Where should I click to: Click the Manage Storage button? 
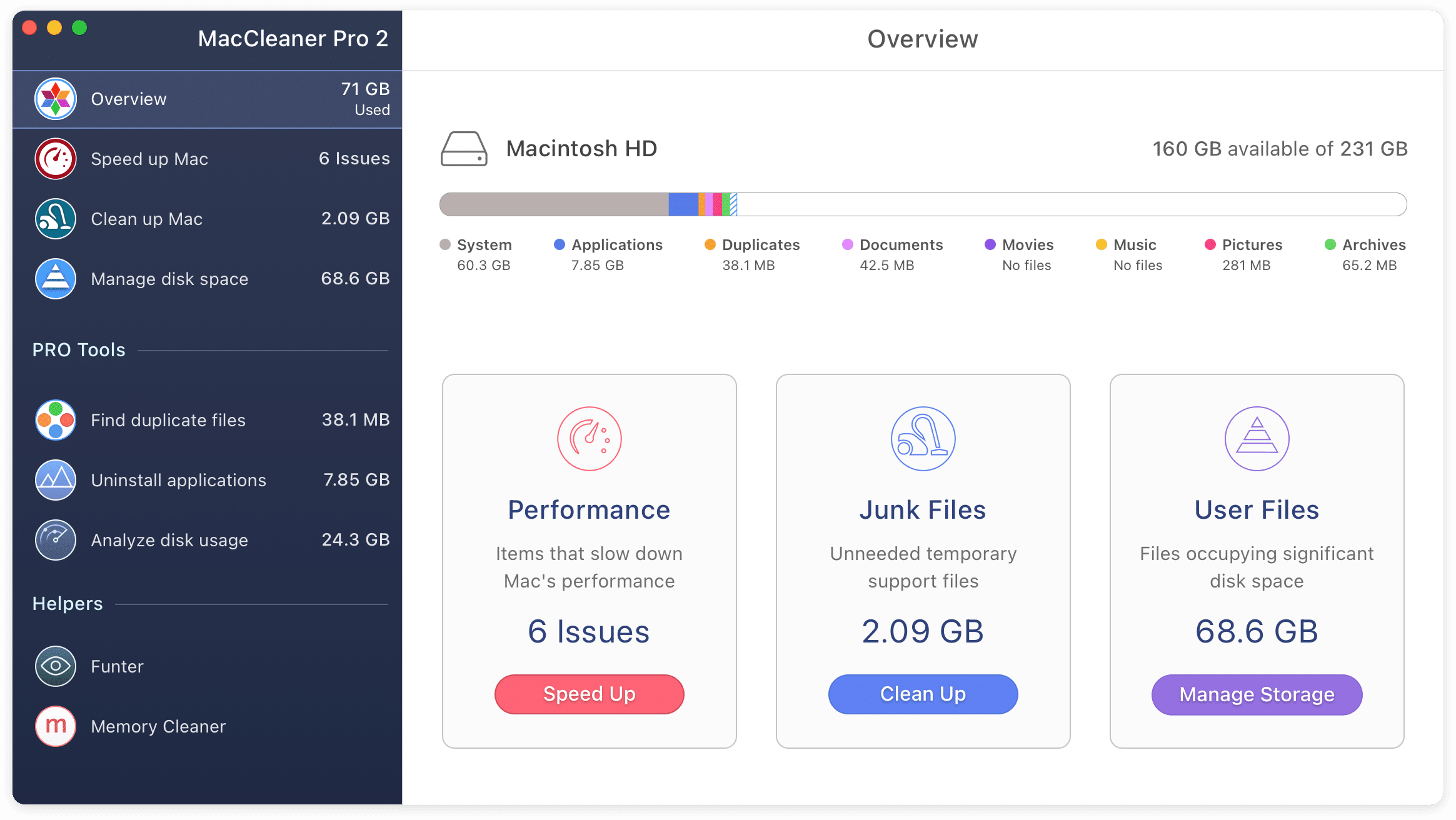point(1256,694)
